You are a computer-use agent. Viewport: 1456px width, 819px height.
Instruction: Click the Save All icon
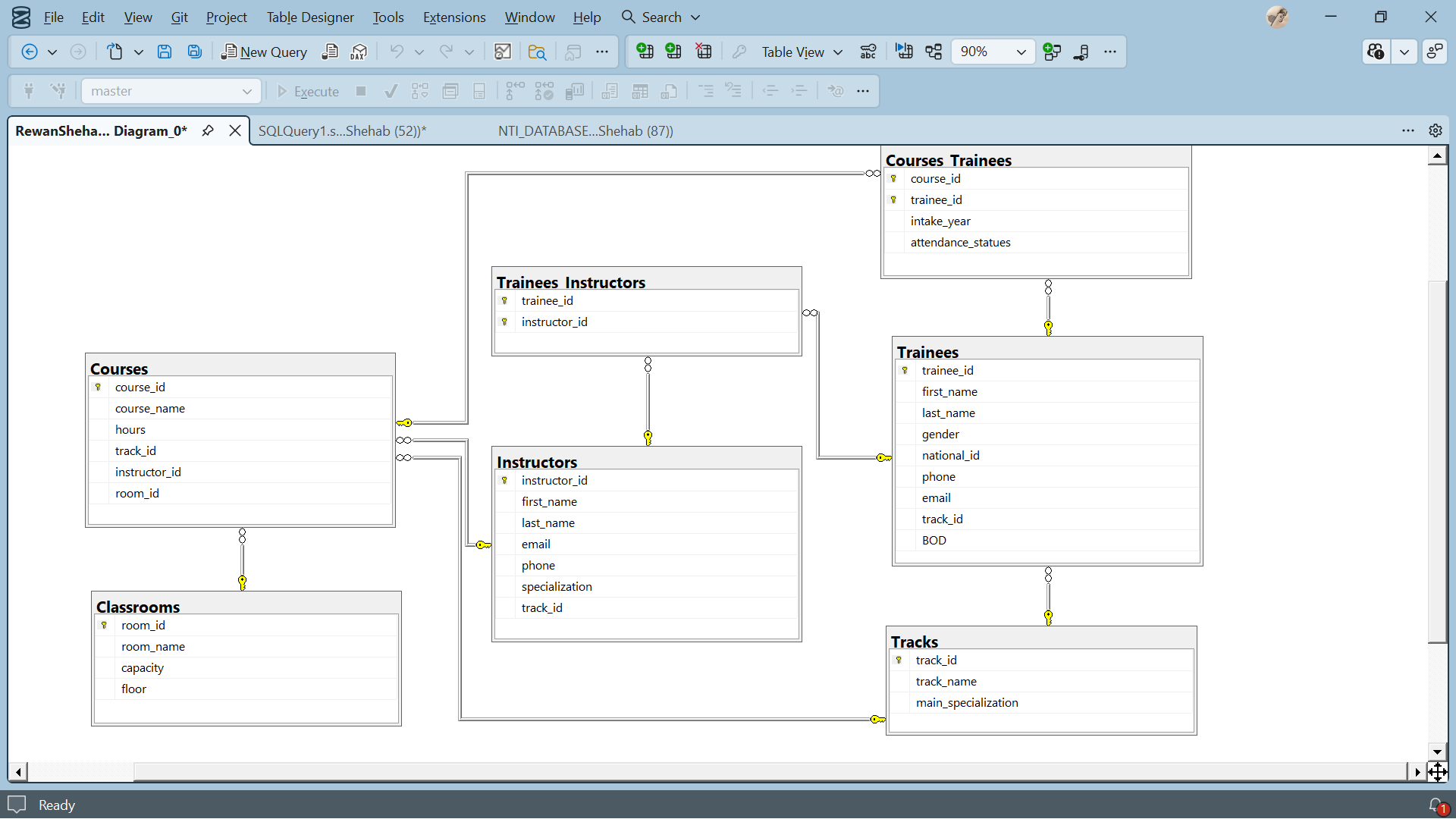pos(195,52)
